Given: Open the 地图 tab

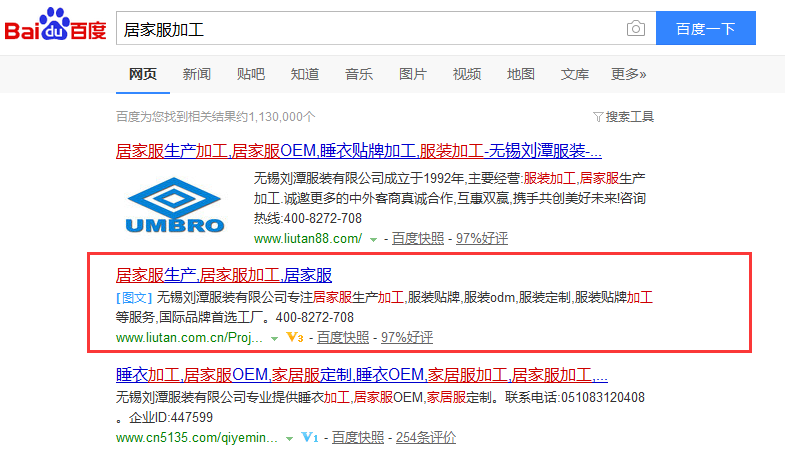Looking at the screenshot, I should pos(521,74).
